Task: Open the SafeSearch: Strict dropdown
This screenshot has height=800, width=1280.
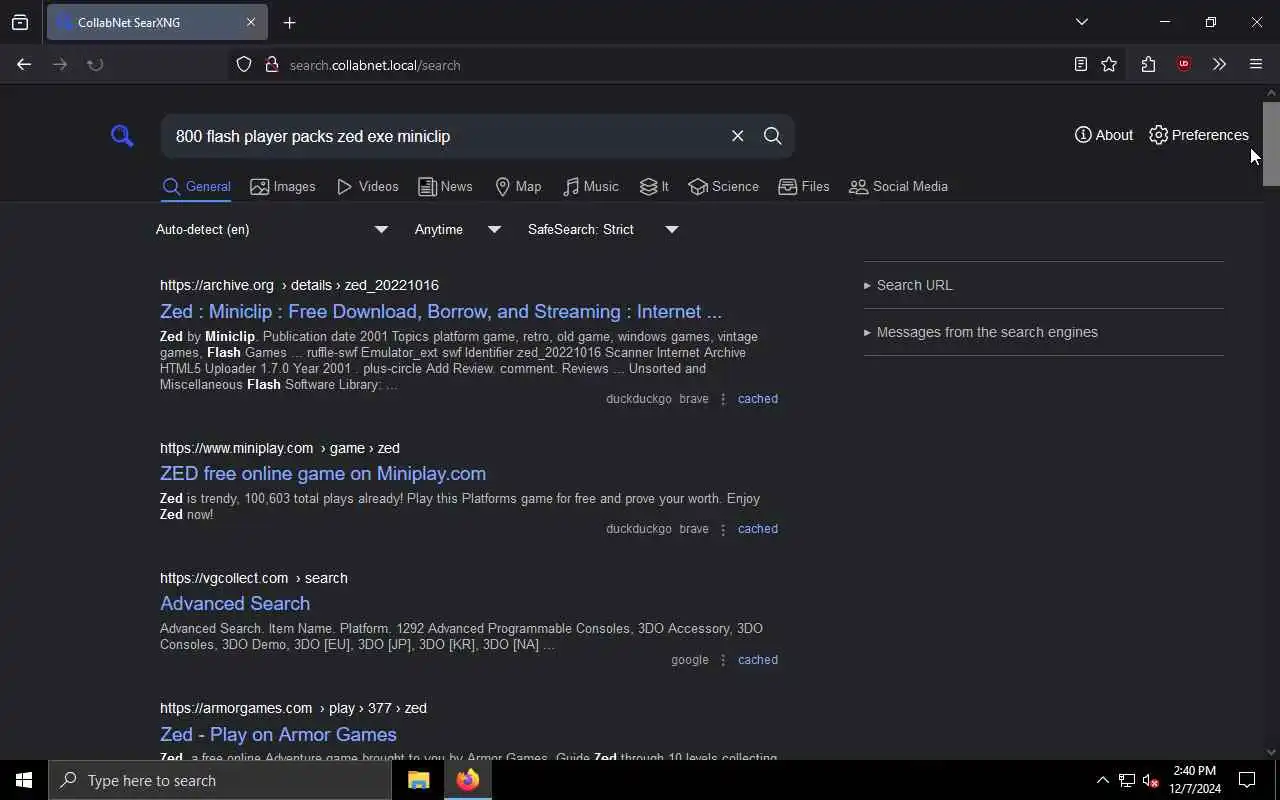Action: pyautogui.click(x=603, y=229)
